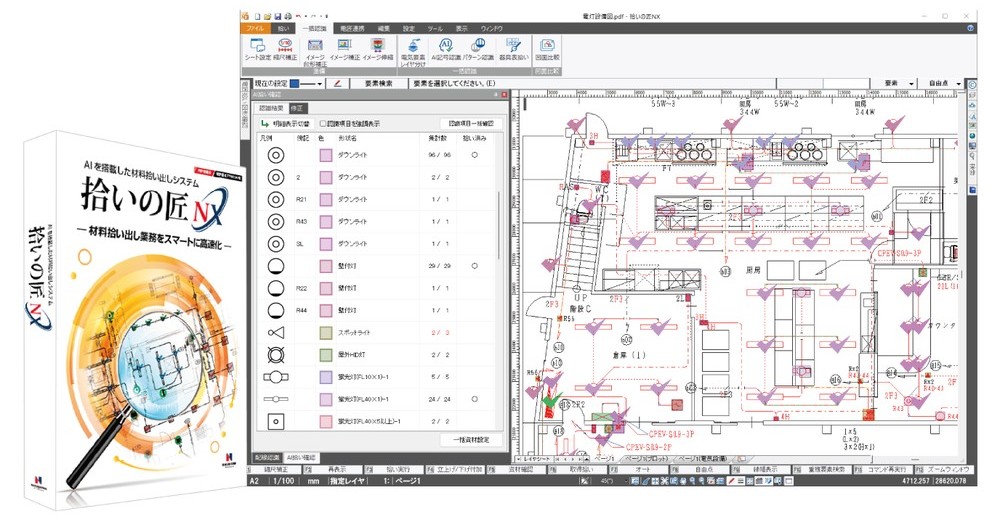
Task: Select the ページ1(電気設備) sheet tab
Action: [x=704, y=459]
